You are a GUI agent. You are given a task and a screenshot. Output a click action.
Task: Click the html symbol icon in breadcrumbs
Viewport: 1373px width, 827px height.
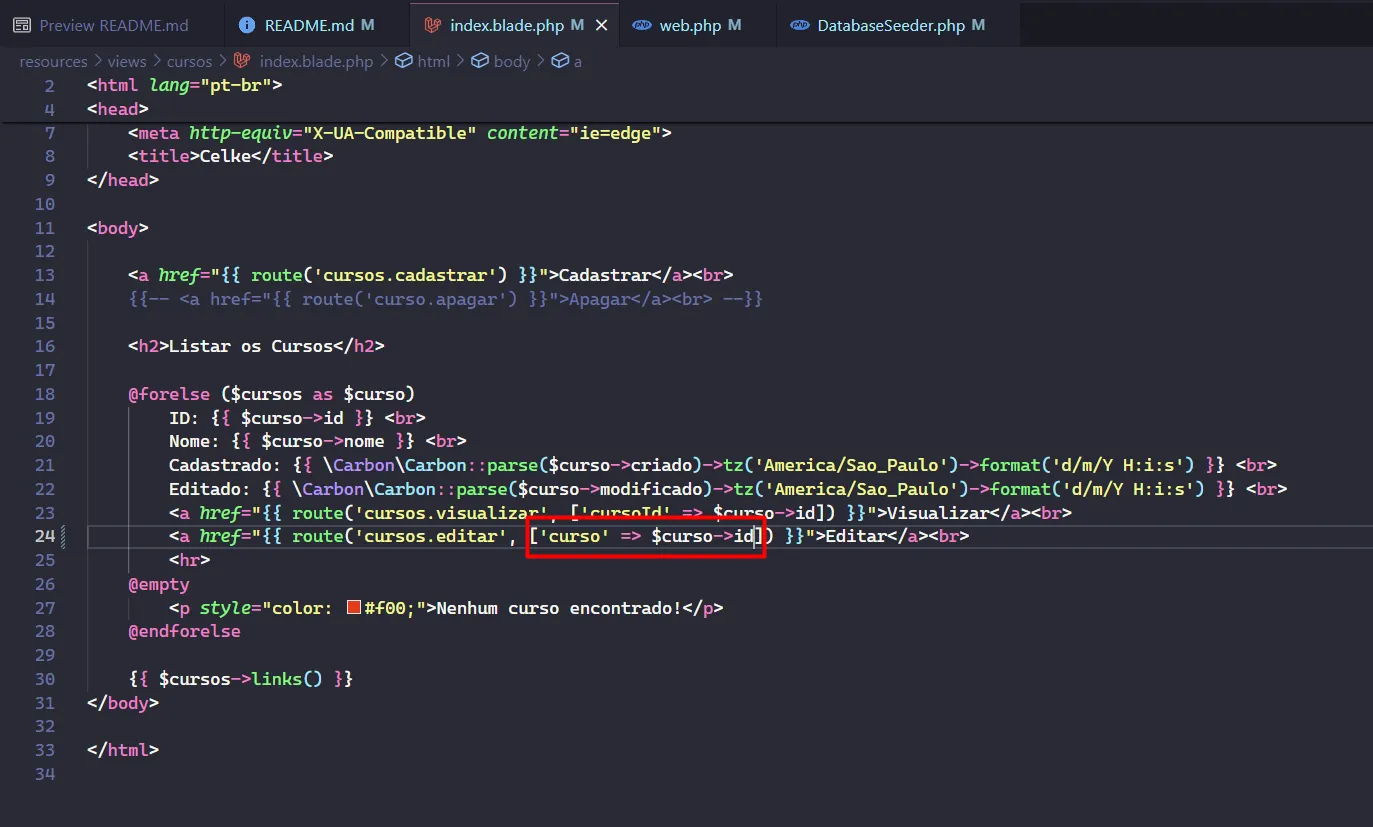403,61
